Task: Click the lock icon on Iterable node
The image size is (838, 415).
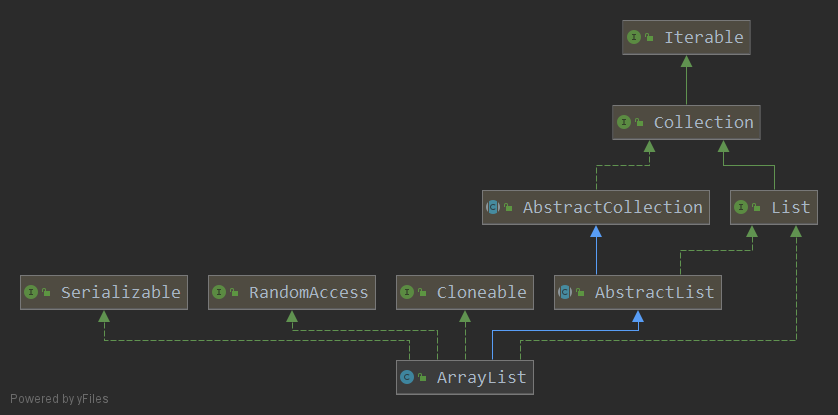Action: pyautogui.click(x=650, y=38)
